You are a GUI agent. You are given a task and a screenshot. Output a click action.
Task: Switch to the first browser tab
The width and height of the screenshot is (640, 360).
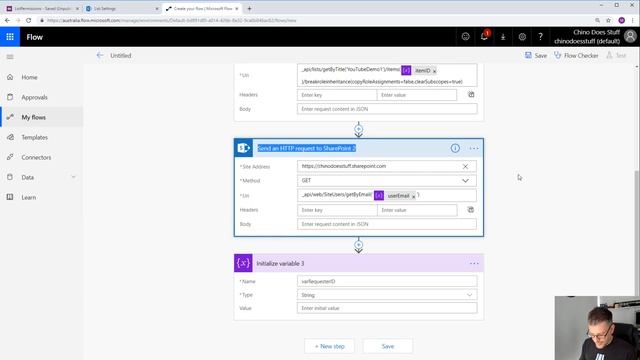tap(42, 8)
